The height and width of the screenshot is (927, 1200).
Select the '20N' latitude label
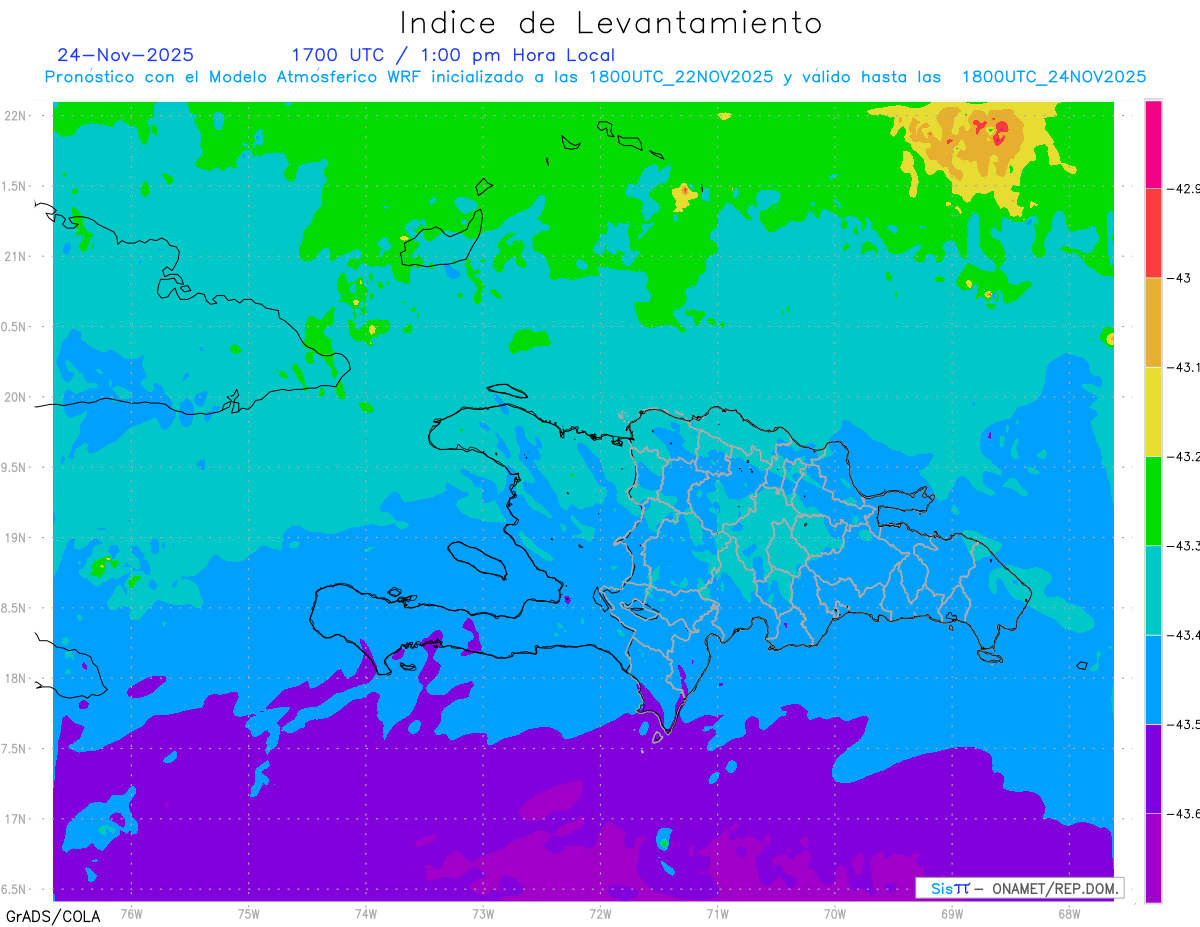point(17,397)
